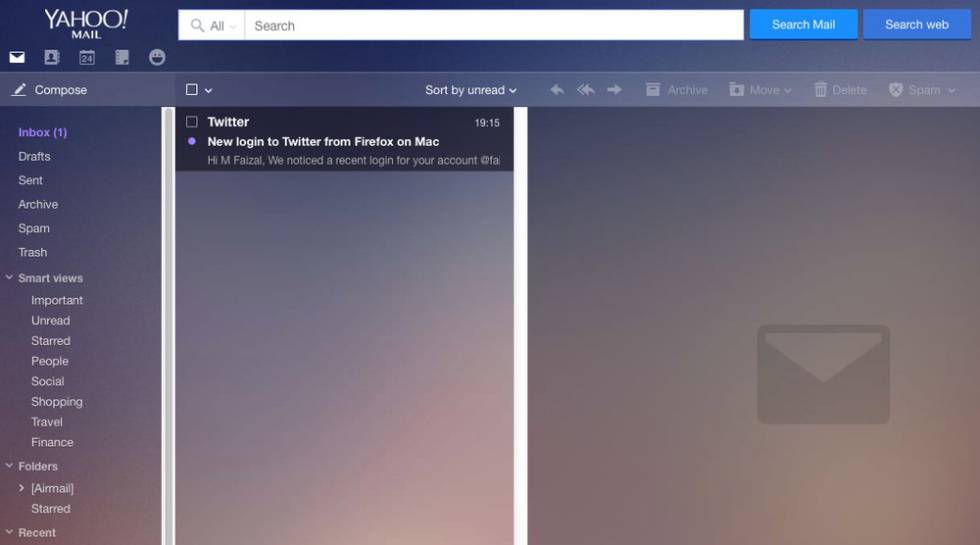This screenshot has height=545, width=980.
Task: Open the Twitter new login email
Action: [x=344, y=139]
